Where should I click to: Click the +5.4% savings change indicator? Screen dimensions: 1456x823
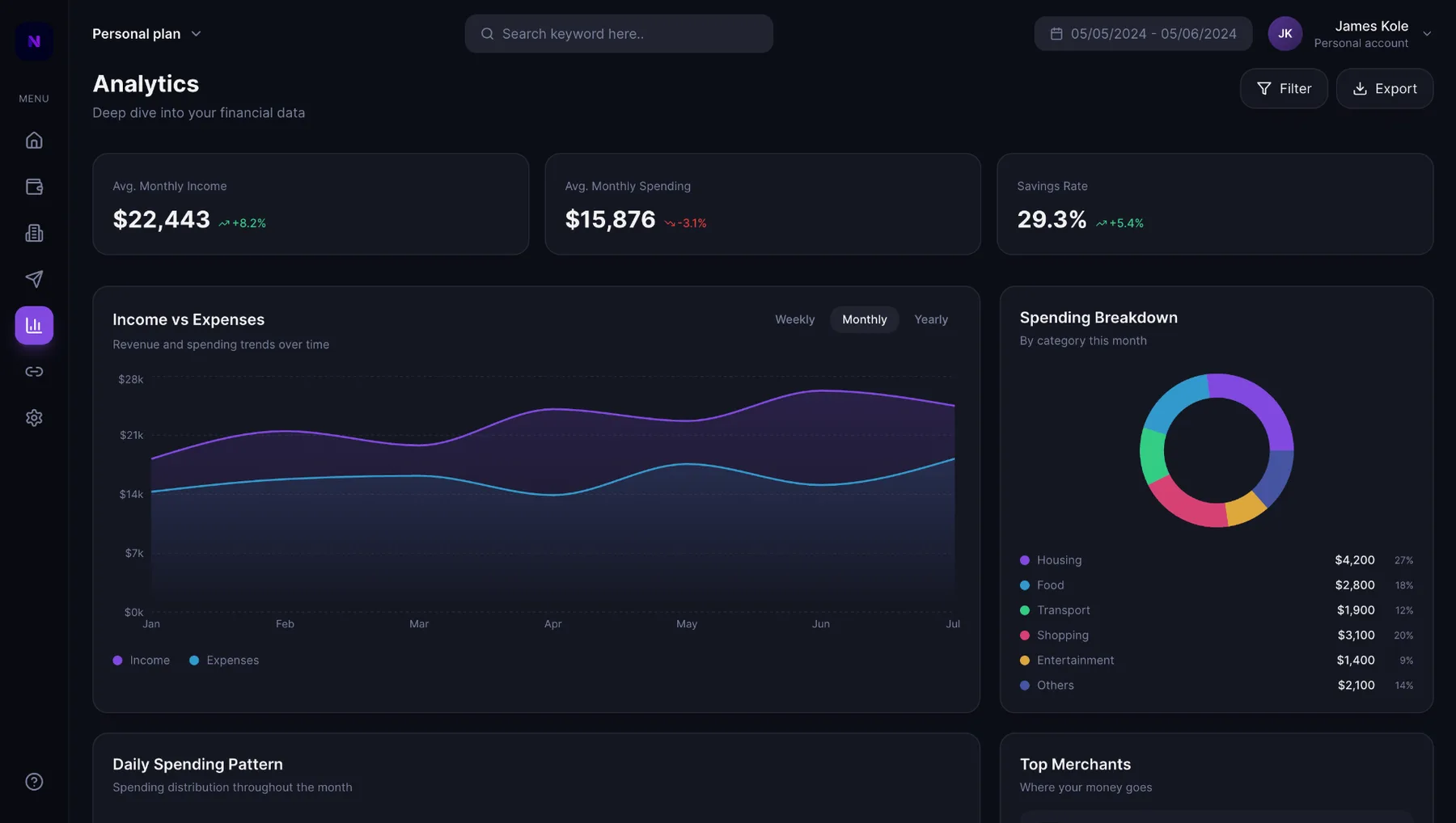[x=1120, y=223]
